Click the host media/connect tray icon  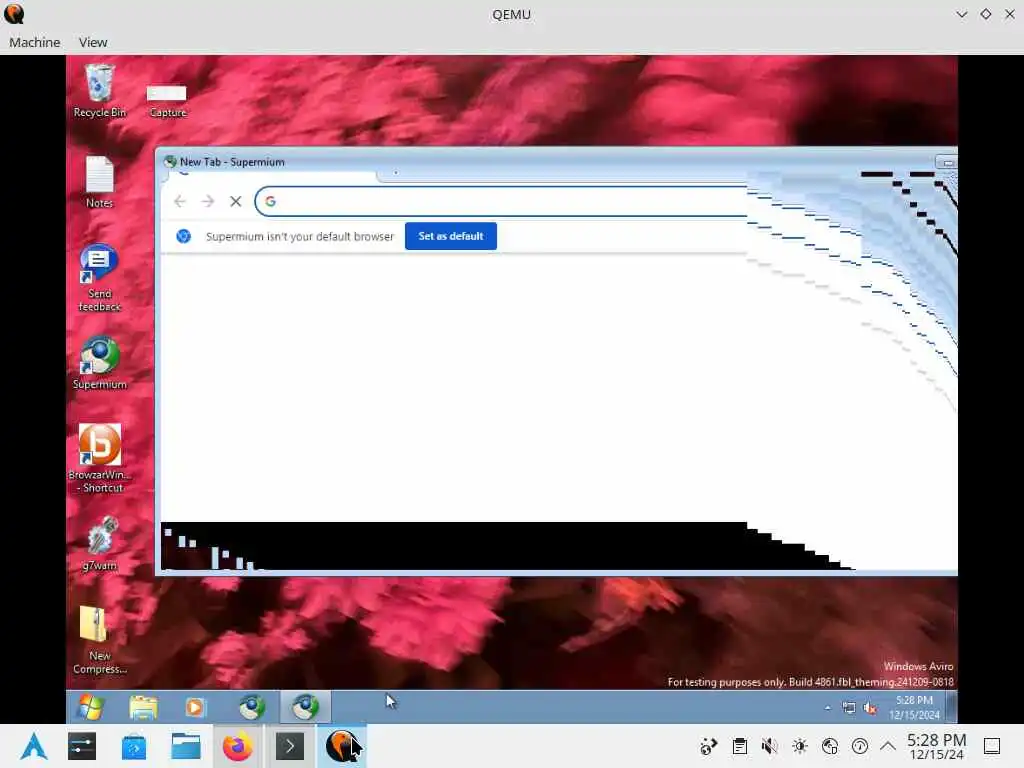(x=709, y=746)
